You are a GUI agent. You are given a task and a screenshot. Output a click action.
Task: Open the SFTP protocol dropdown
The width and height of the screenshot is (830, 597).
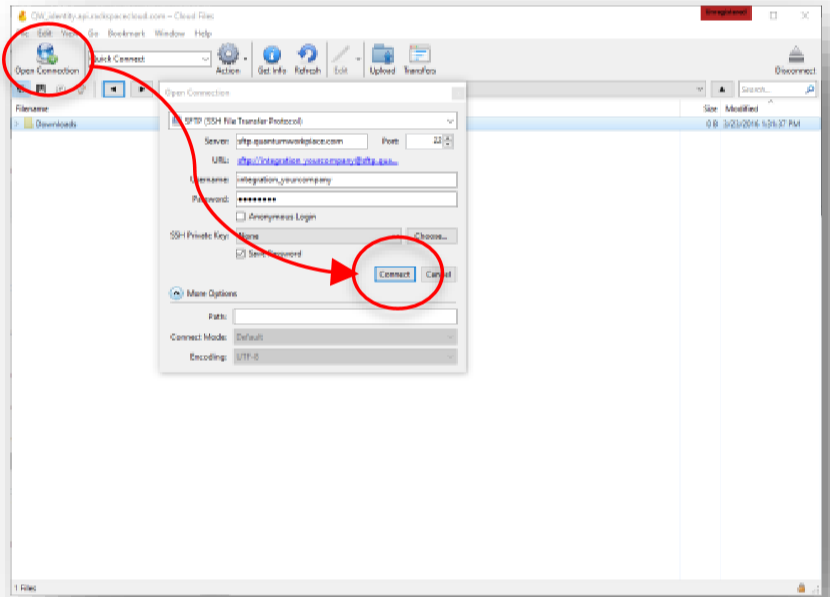pyautogui.click(x=449, y=120)
